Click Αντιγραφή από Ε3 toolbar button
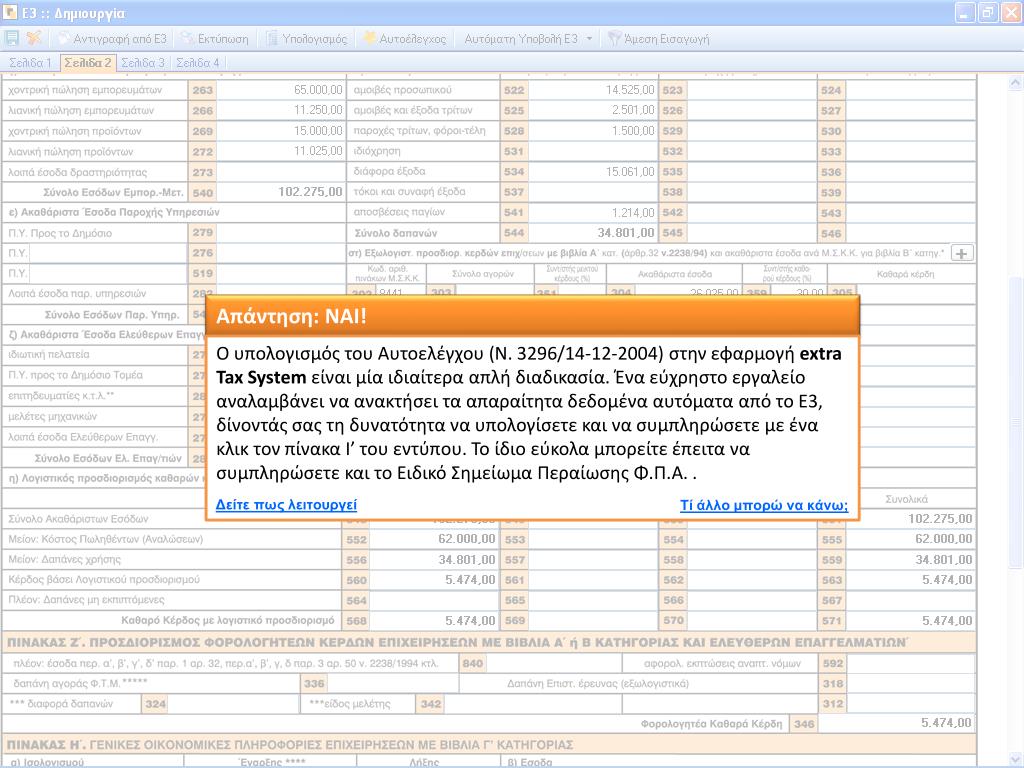This screenshot has height=768, width=1024. pos(112,39)
